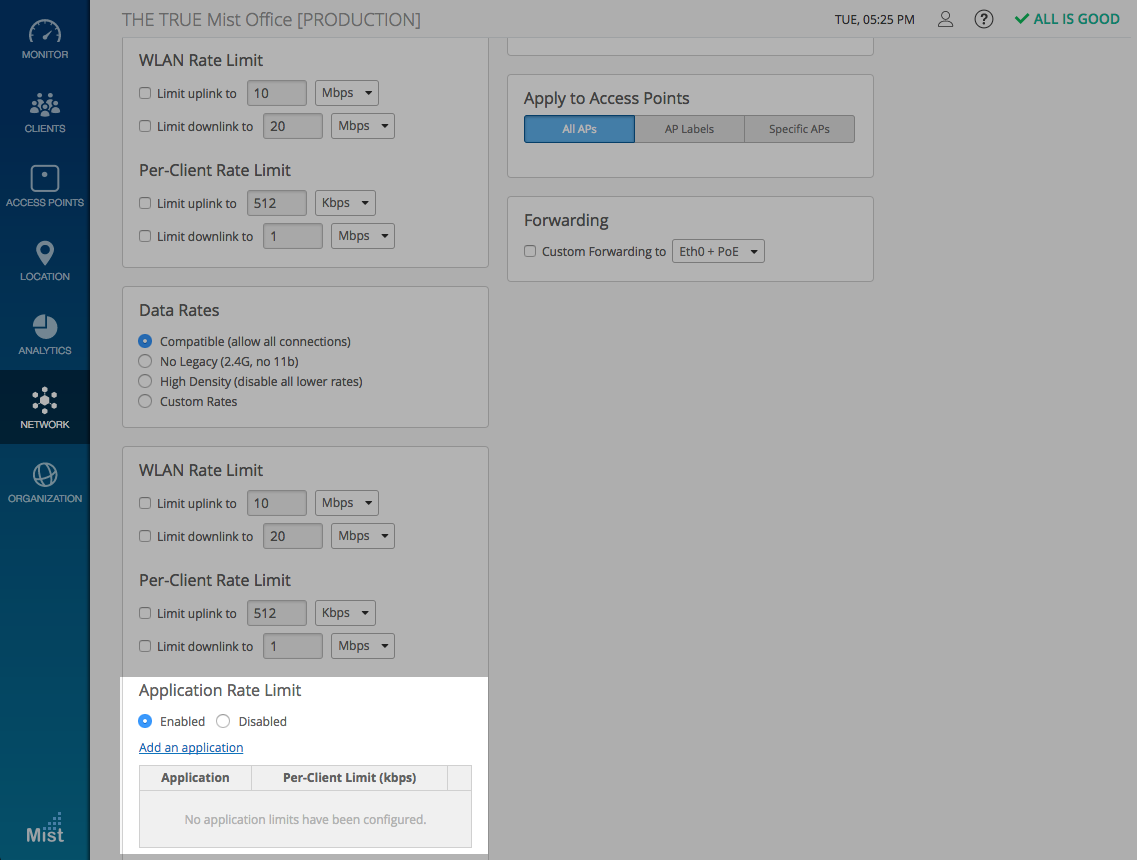
Task: Enable lower WLAN Limit uplink checkbox
Action: click(x=145, y=503)
